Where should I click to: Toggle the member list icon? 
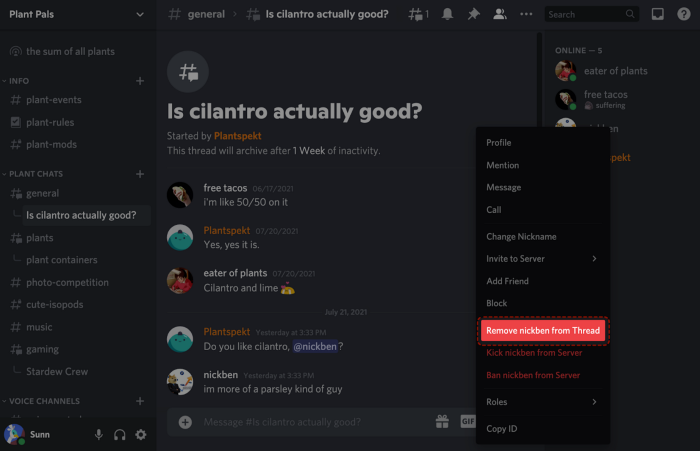(500, 14)
